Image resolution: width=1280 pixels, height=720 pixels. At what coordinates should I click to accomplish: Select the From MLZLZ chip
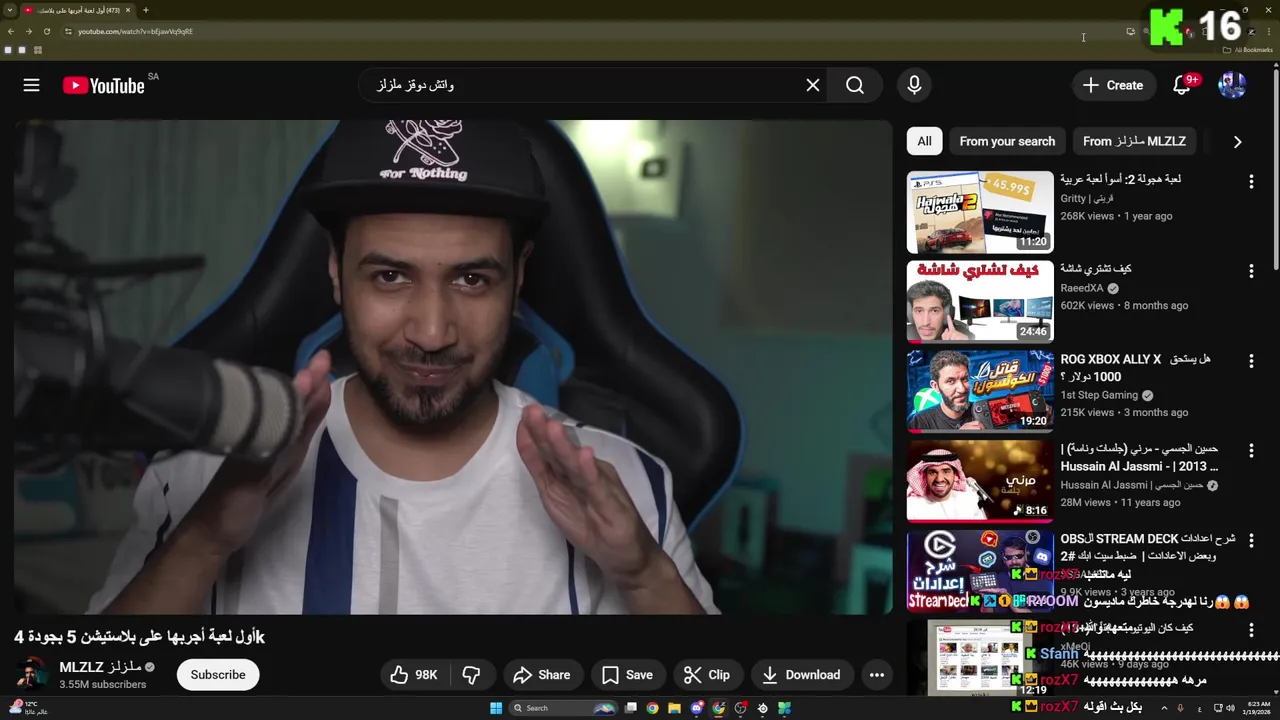tap(1134, 142)
